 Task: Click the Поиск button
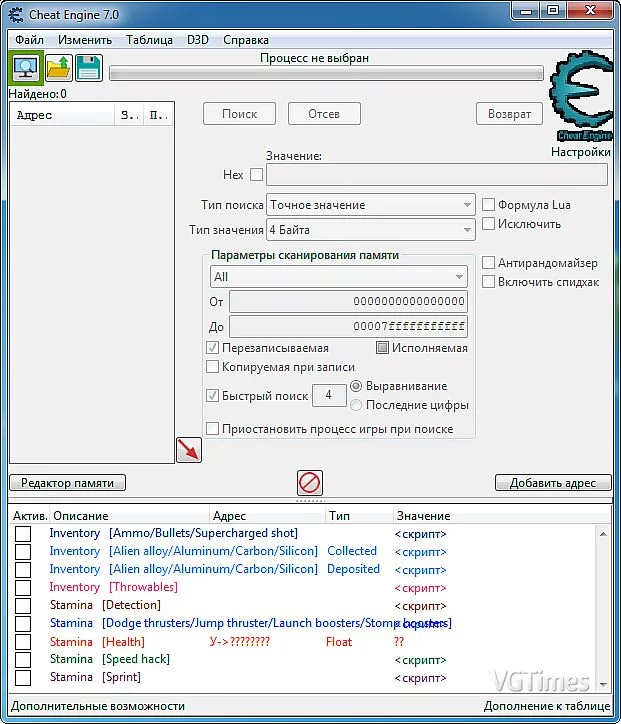click(x=239, y=114)
